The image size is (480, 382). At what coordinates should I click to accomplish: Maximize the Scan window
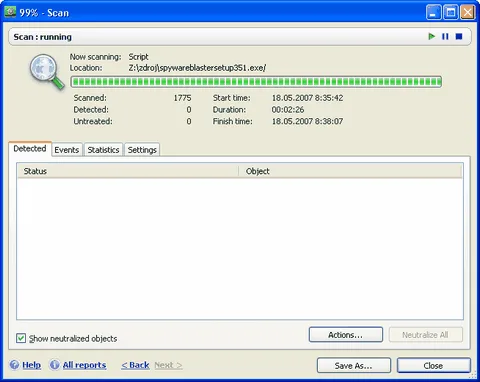pyautogui.click(x=451, y=13)
